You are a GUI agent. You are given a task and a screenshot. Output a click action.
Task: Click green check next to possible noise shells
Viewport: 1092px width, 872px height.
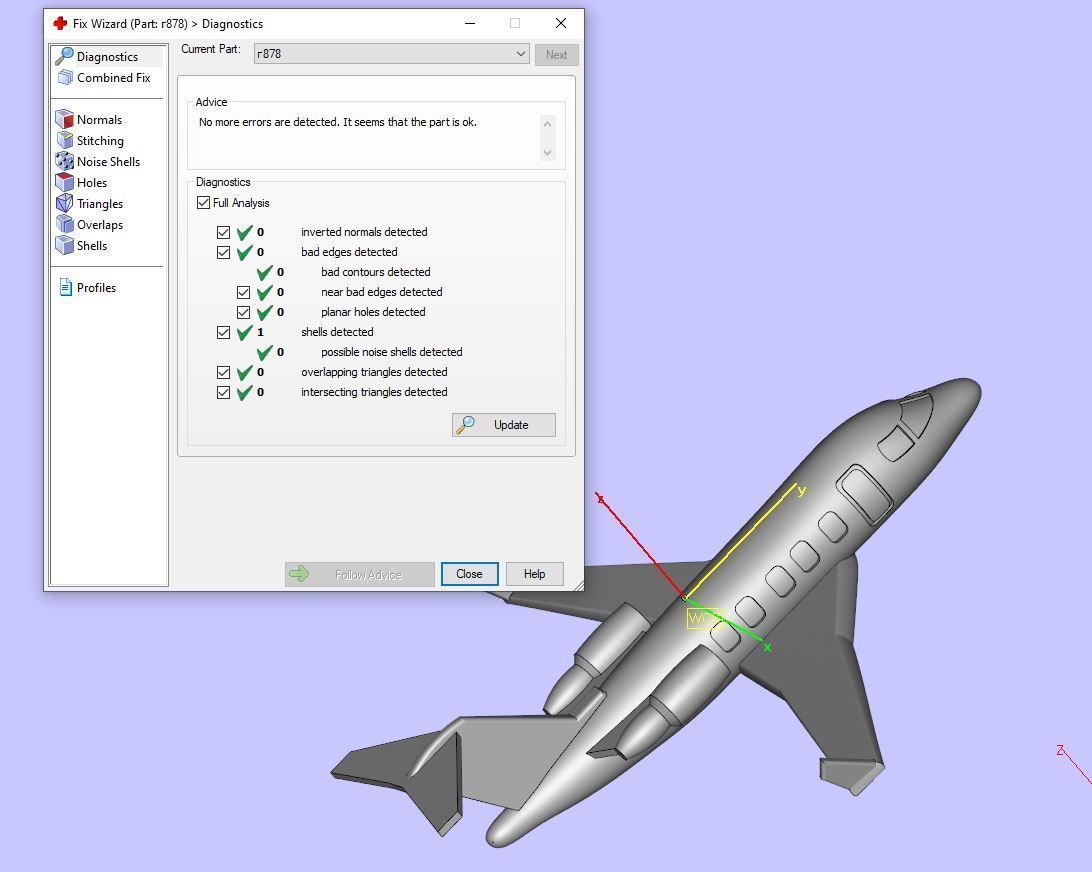[x=265, y=352]
